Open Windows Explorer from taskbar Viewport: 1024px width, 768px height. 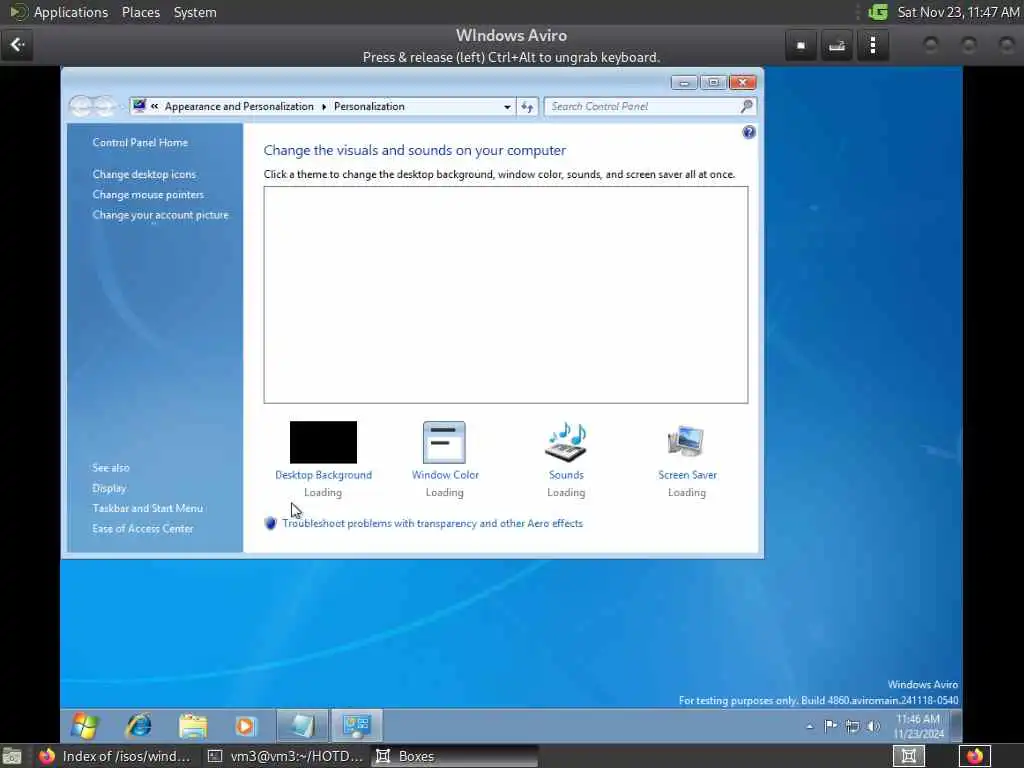(193, 725)
